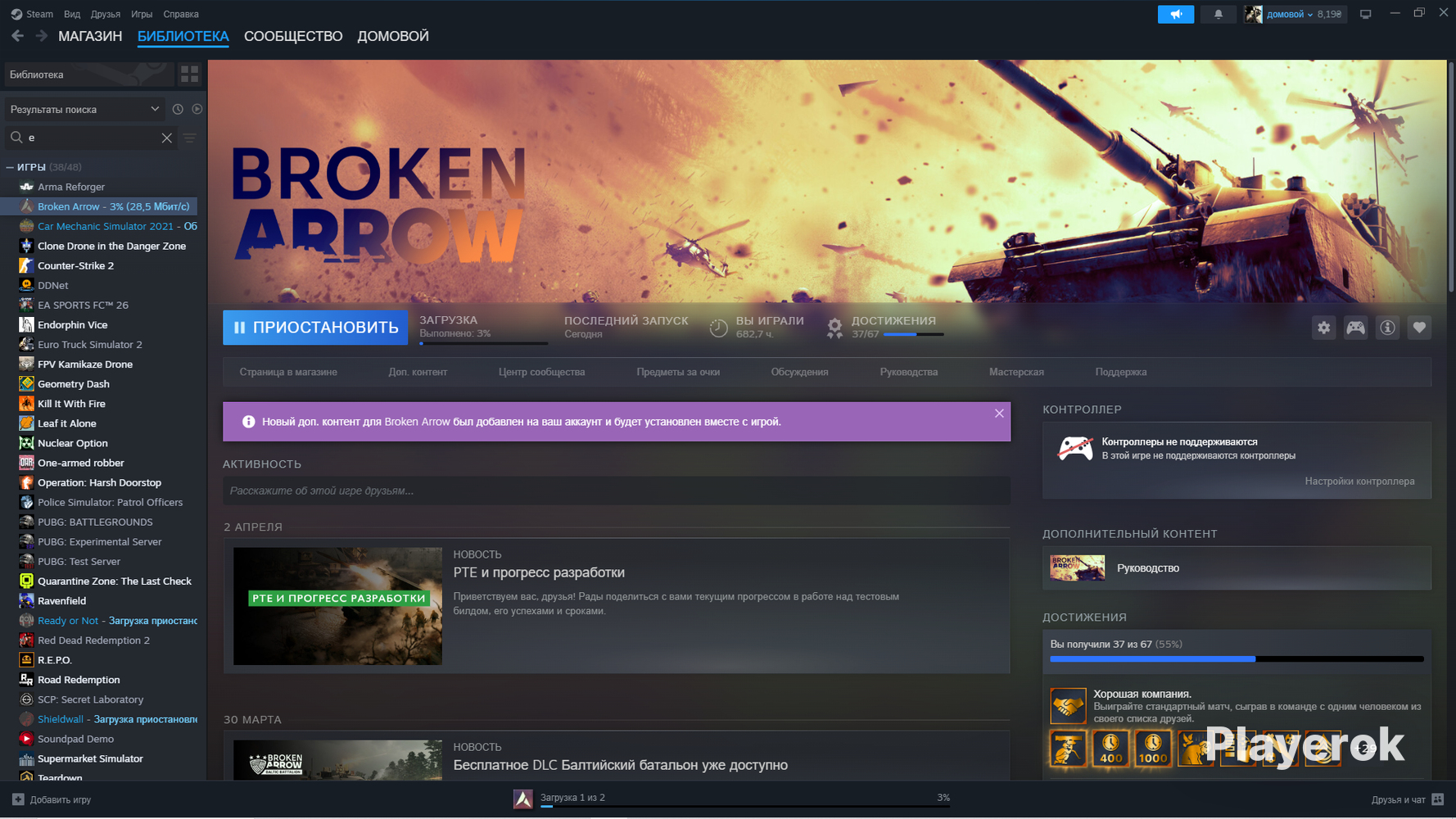Click the Broken Arrow download icon in bottom bar
Screen dimensions: 1456x819
click(x=522, y=799)
